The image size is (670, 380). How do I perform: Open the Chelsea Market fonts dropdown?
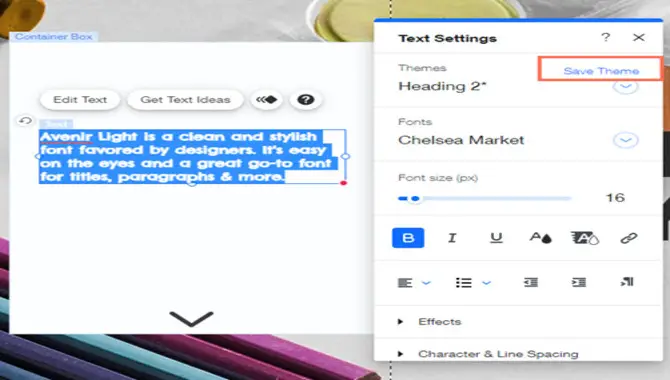[626, 140]
